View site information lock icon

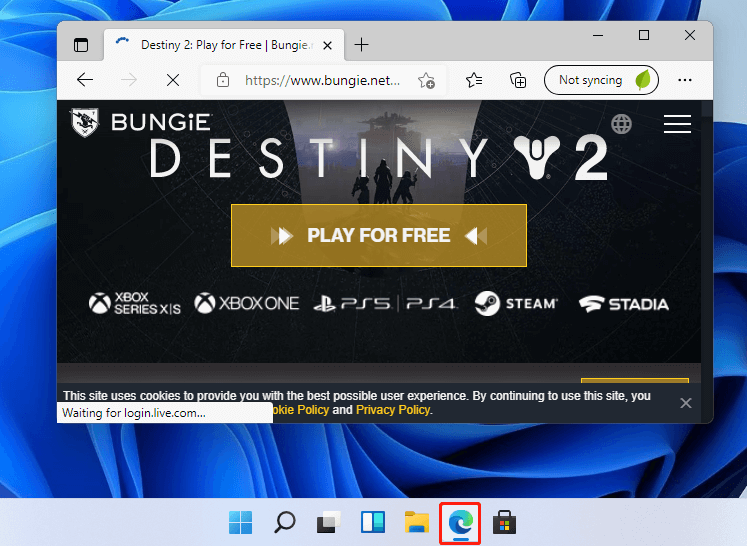[222, 80]
